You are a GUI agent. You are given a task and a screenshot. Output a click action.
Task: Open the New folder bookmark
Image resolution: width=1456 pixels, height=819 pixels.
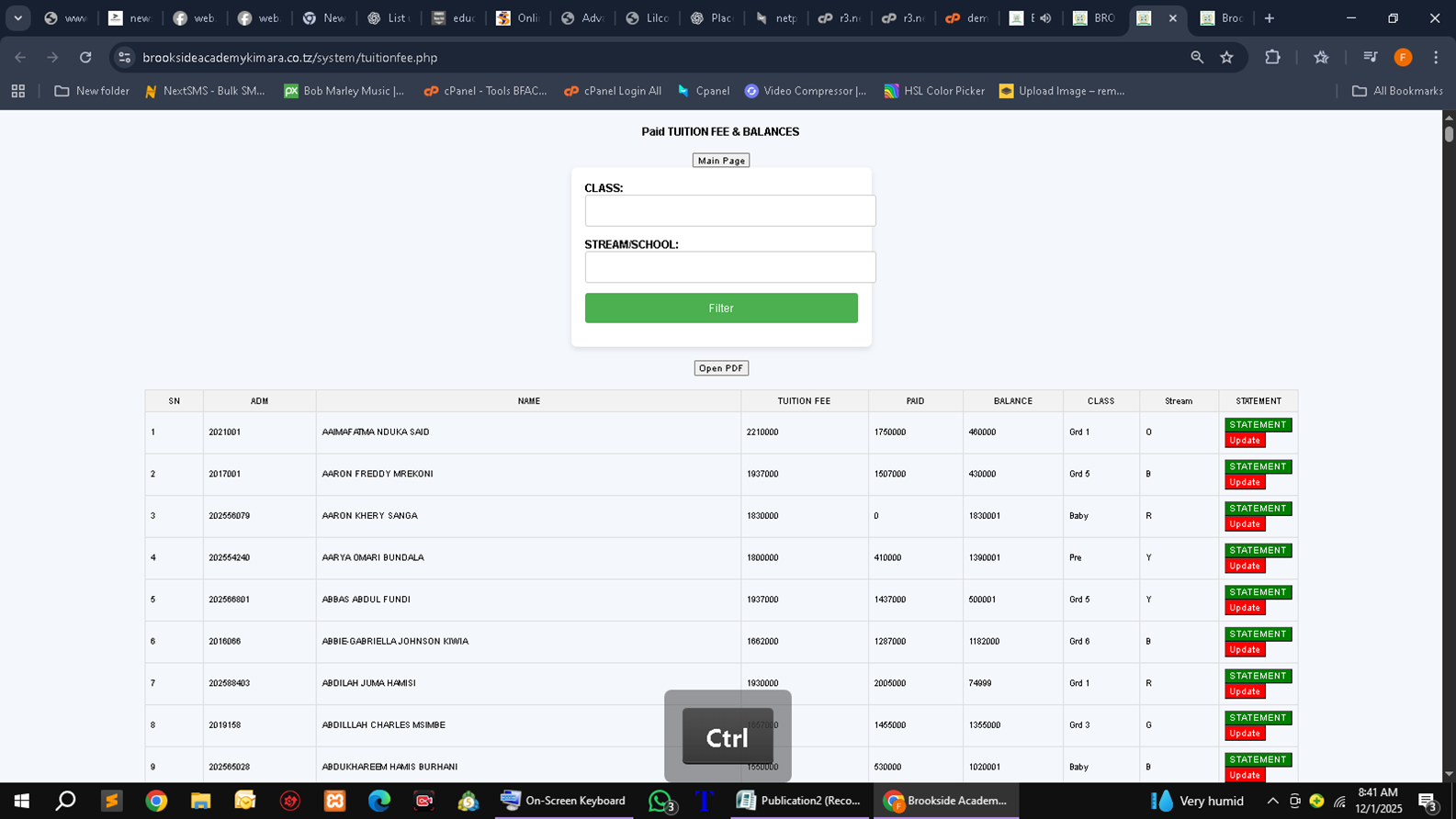pyautogui.click(x=92, y=91)
